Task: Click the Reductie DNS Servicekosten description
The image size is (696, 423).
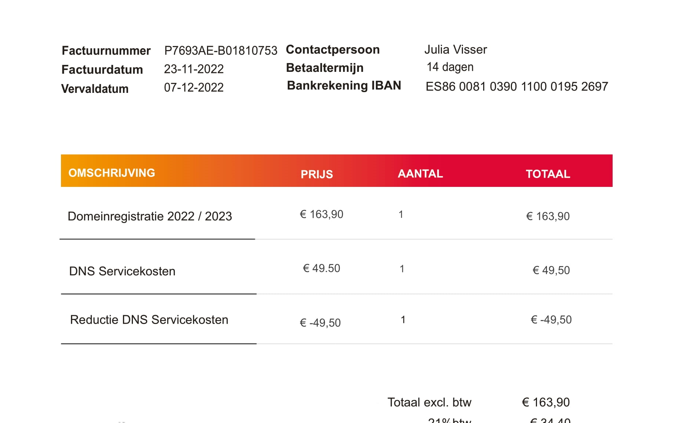Action: click(x=149, y=320)
